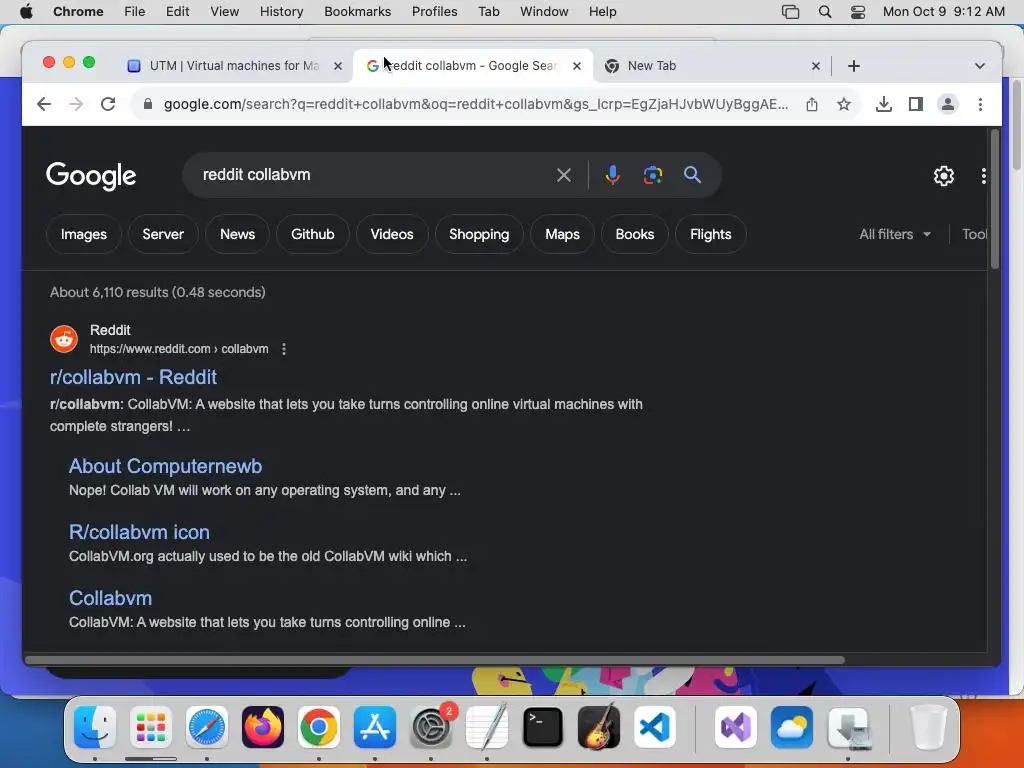Open the Collabvm sitelink
The width and height of the screenshot is (1024, 768).
click(x=110, y=598)
